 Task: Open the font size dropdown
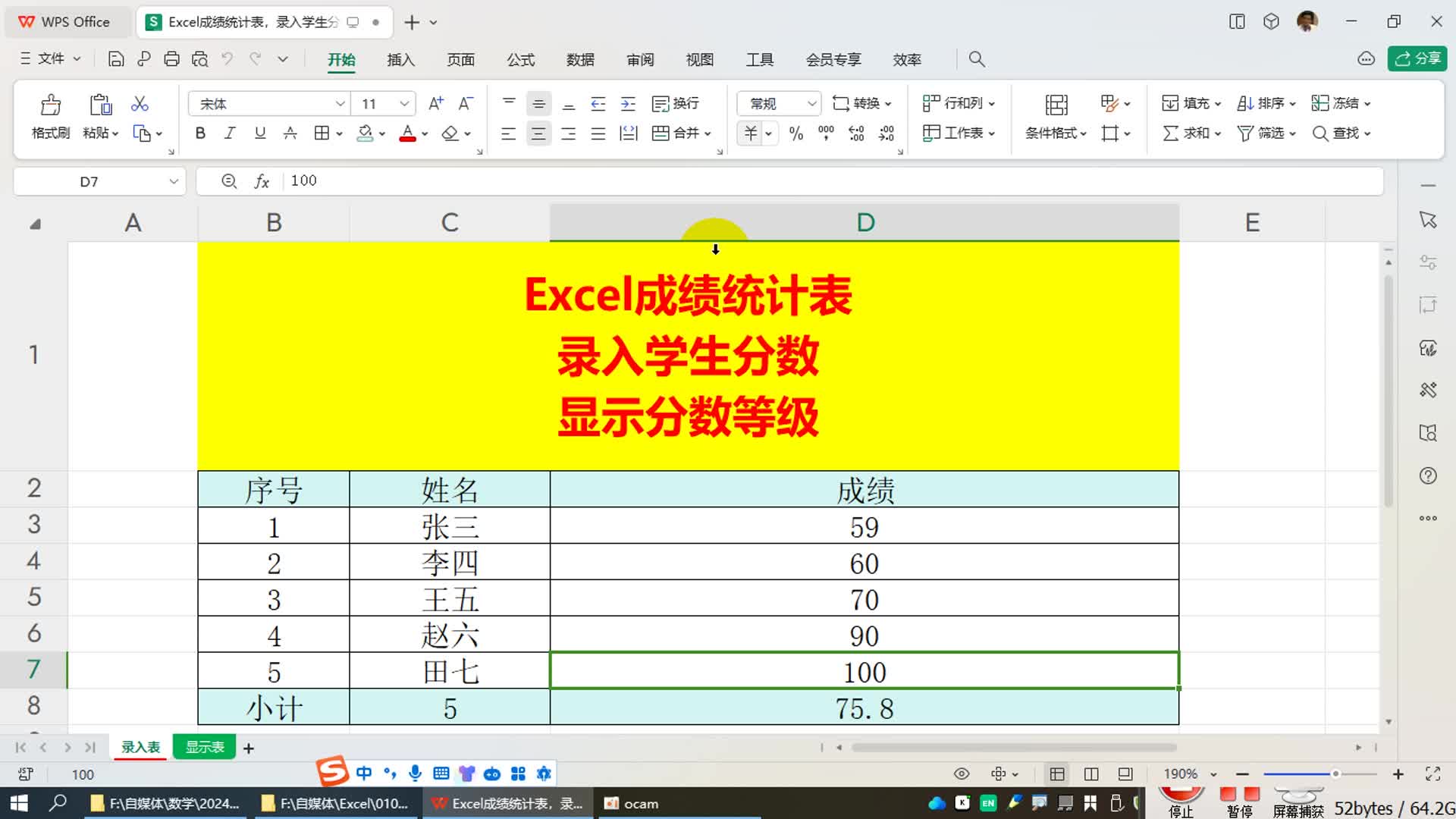tap(404, 104)
